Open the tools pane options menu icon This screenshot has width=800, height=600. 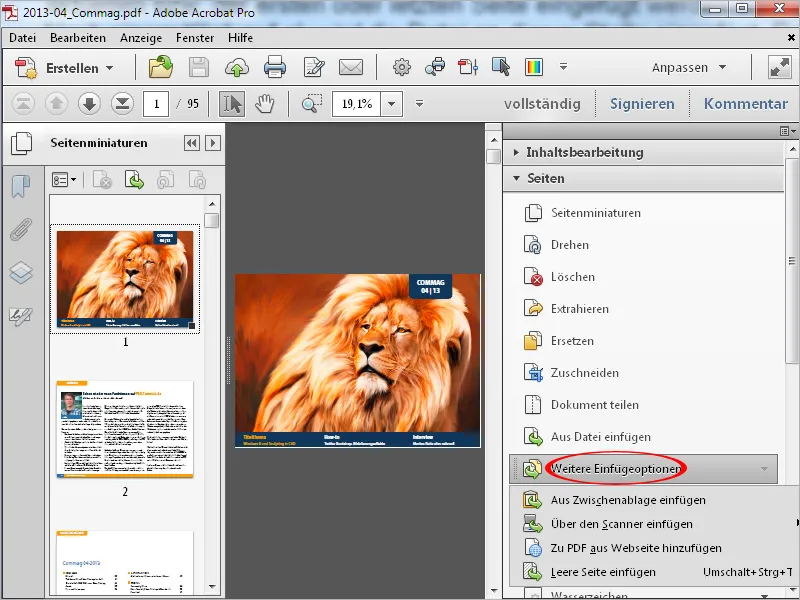pos(788,131)
